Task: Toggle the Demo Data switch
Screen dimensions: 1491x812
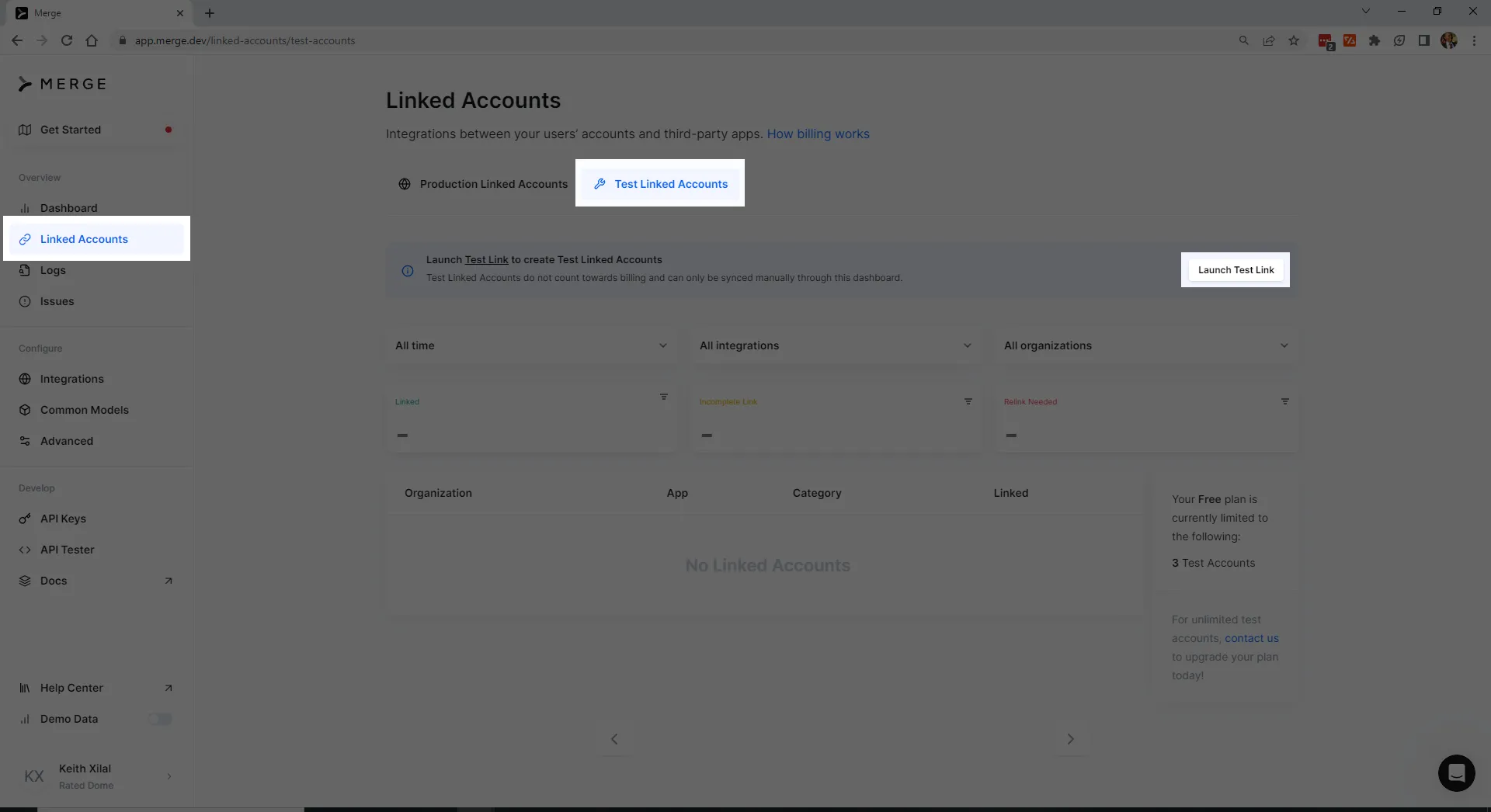Action: click(160, 719)
